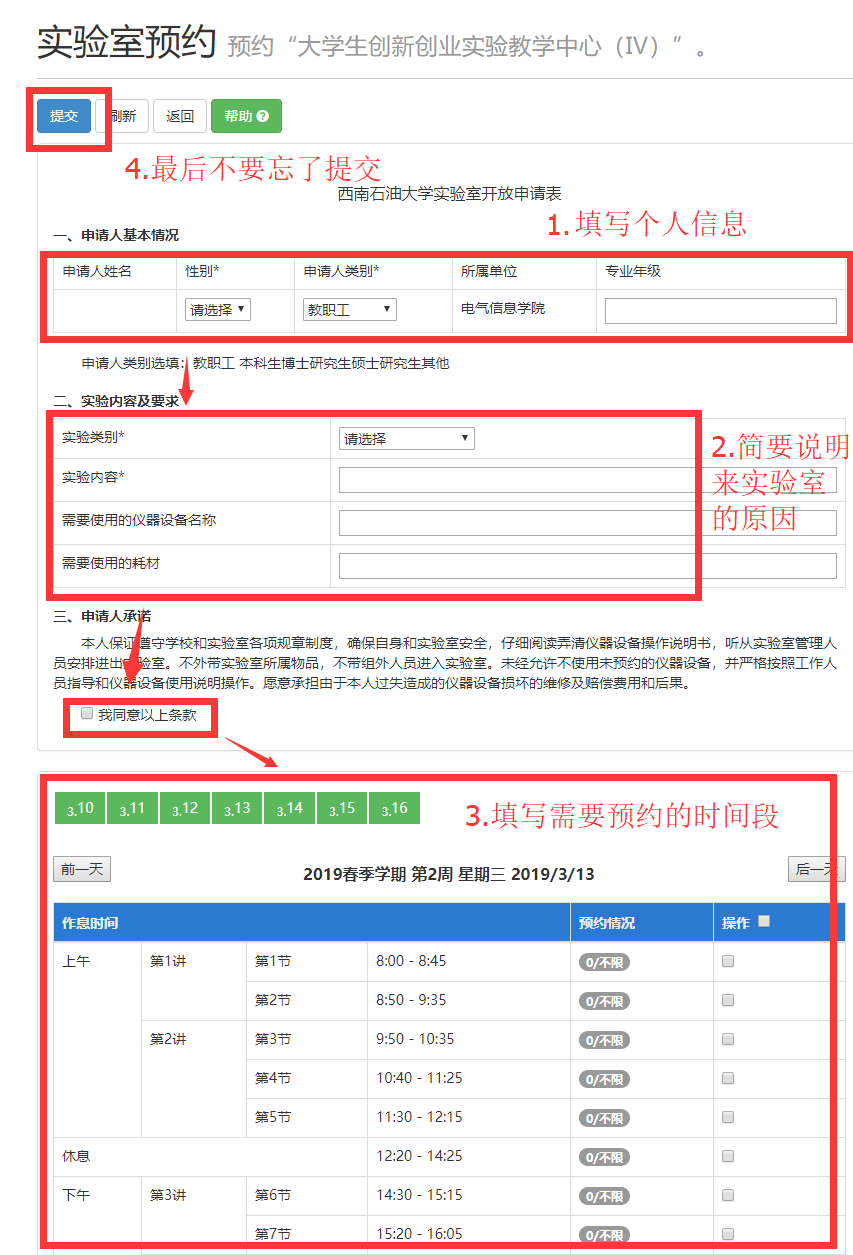Image resolution: width=853 pixels, height=1255 pixels.
Task: Click the 休息 row label
Action: coord(76,1156)
